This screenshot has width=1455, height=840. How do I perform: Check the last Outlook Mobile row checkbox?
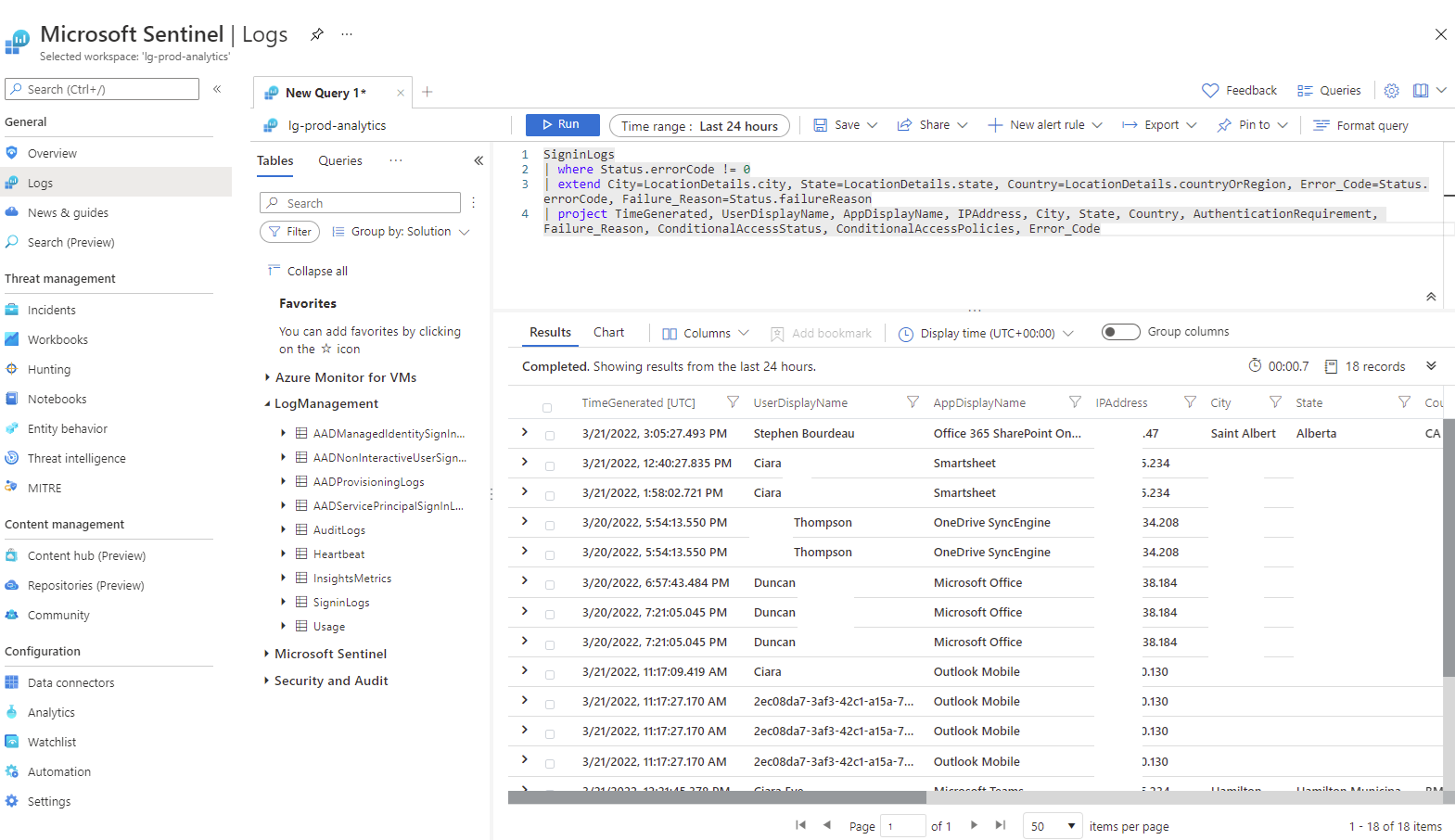coord(550,764)
